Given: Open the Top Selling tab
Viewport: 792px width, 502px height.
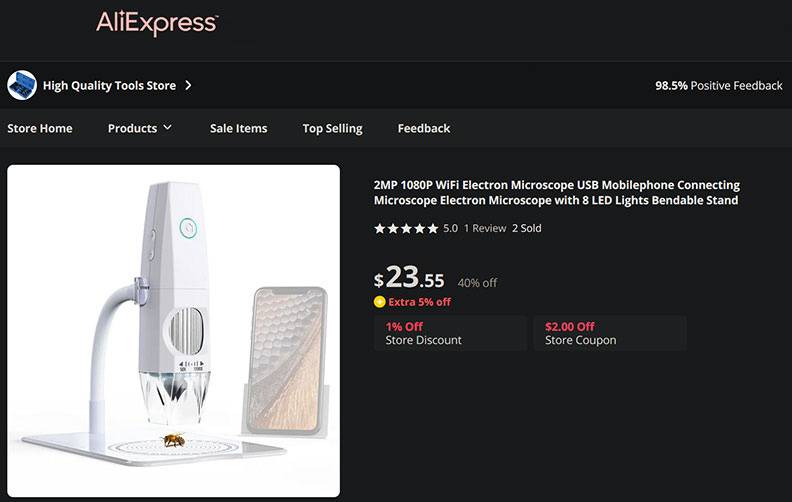Looking at the screenshot, I should pos(332,128).
